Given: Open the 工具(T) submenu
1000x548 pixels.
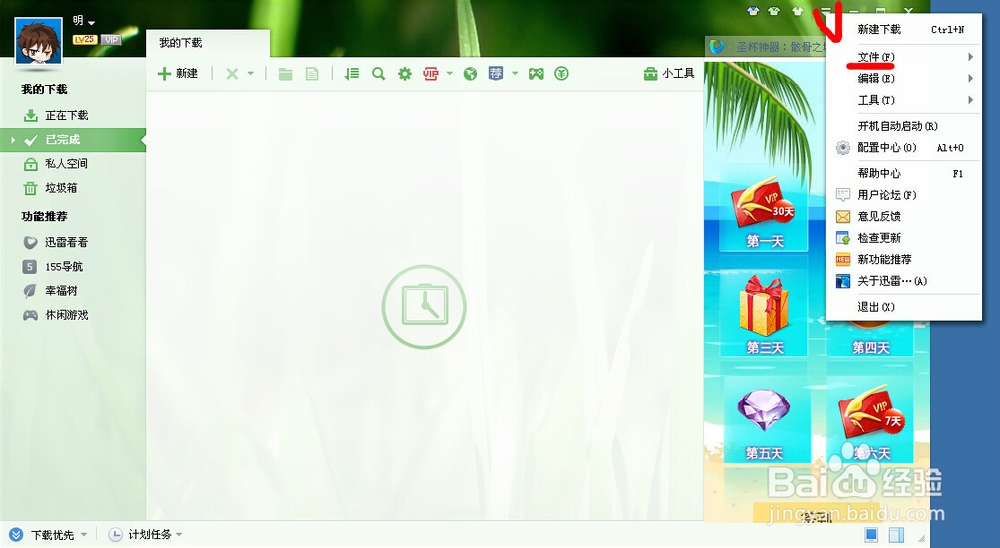Looking at the screenshot, I should coord(904,100).
